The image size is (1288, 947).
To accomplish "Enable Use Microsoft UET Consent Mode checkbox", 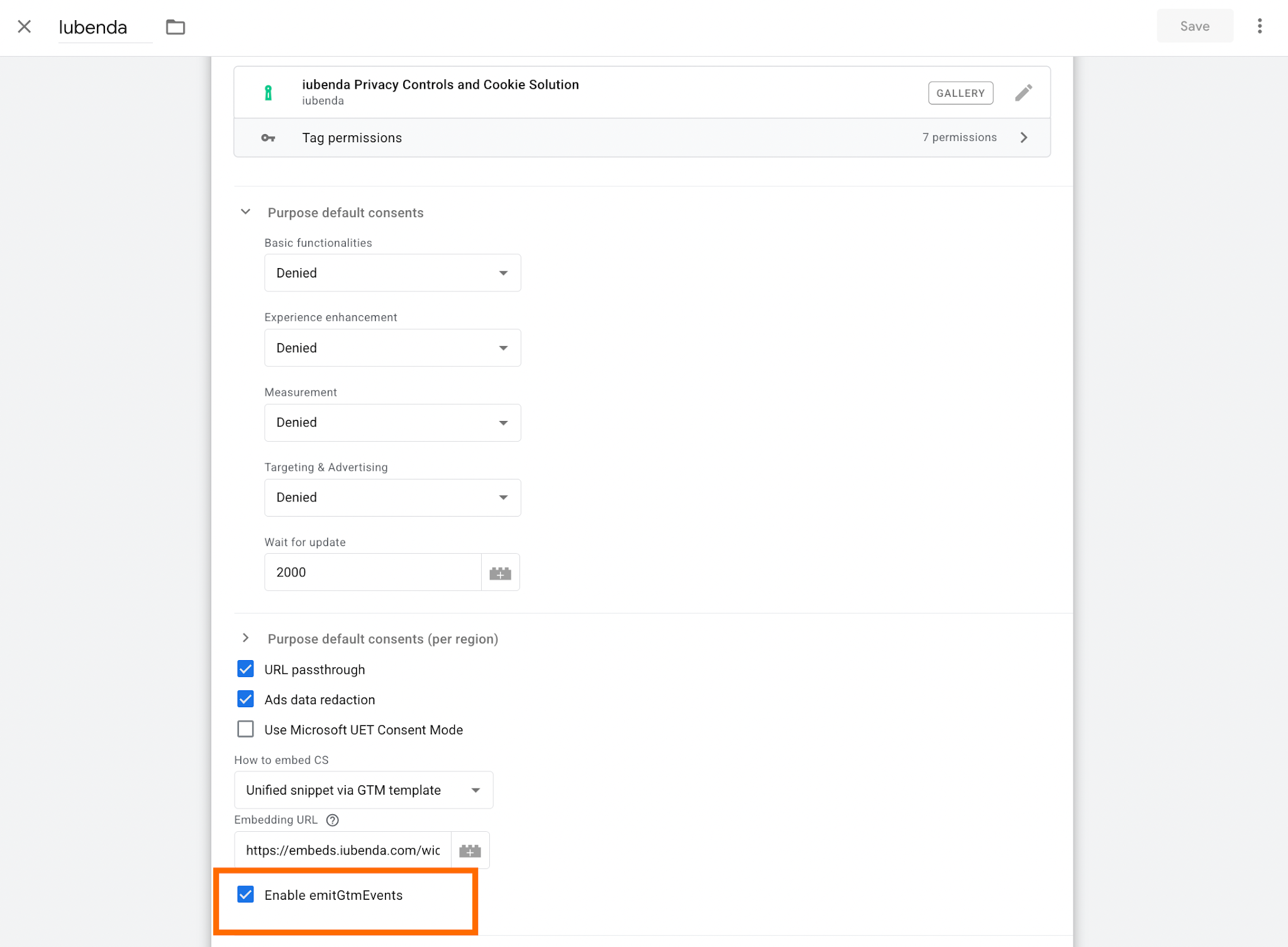I will (x=246, y=729).
